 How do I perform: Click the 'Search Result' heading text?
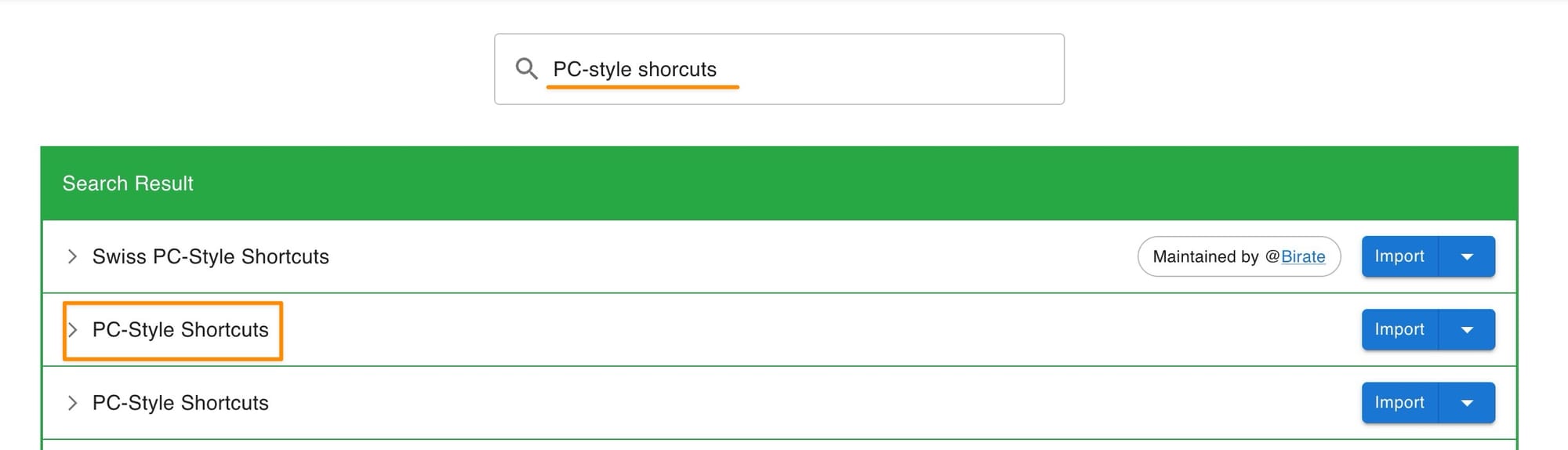coord(128,183)
